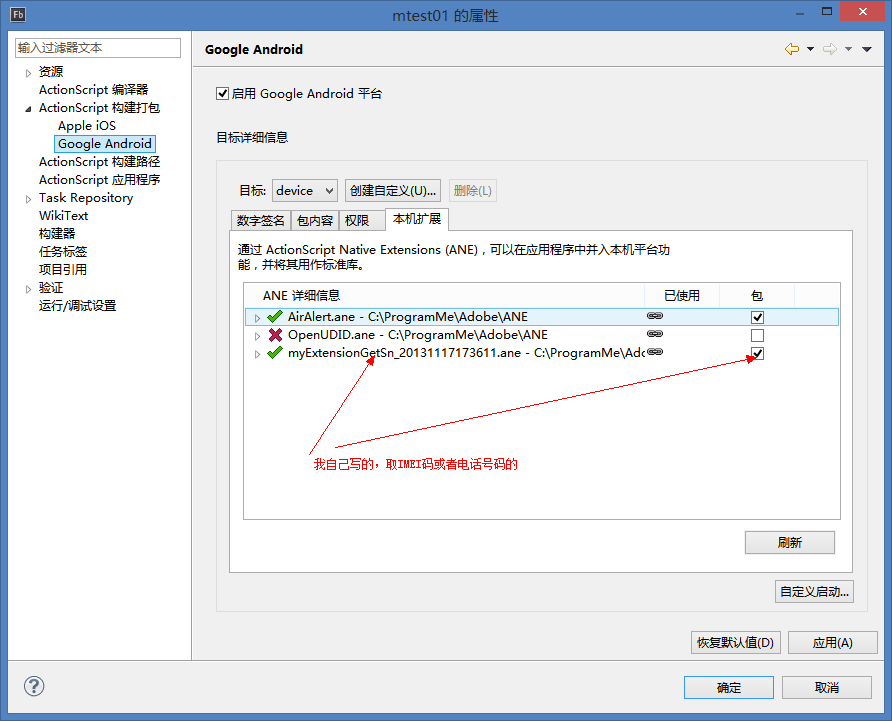Click the 包 column header
The height and width of the screenshot is (721, 892).
pyautogui.click(x=757, y=295)
